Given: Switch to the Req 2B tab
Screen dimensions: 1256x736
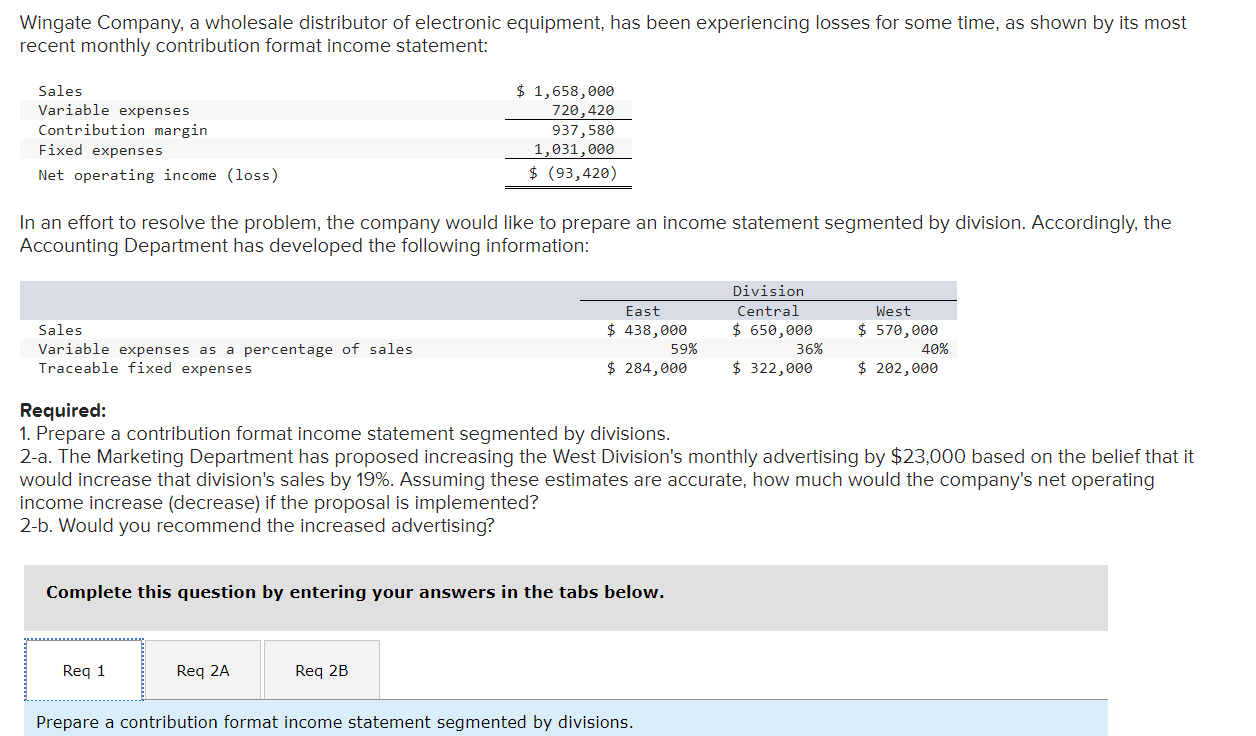Looking at the screenshot, I should (x=321, y=670).
